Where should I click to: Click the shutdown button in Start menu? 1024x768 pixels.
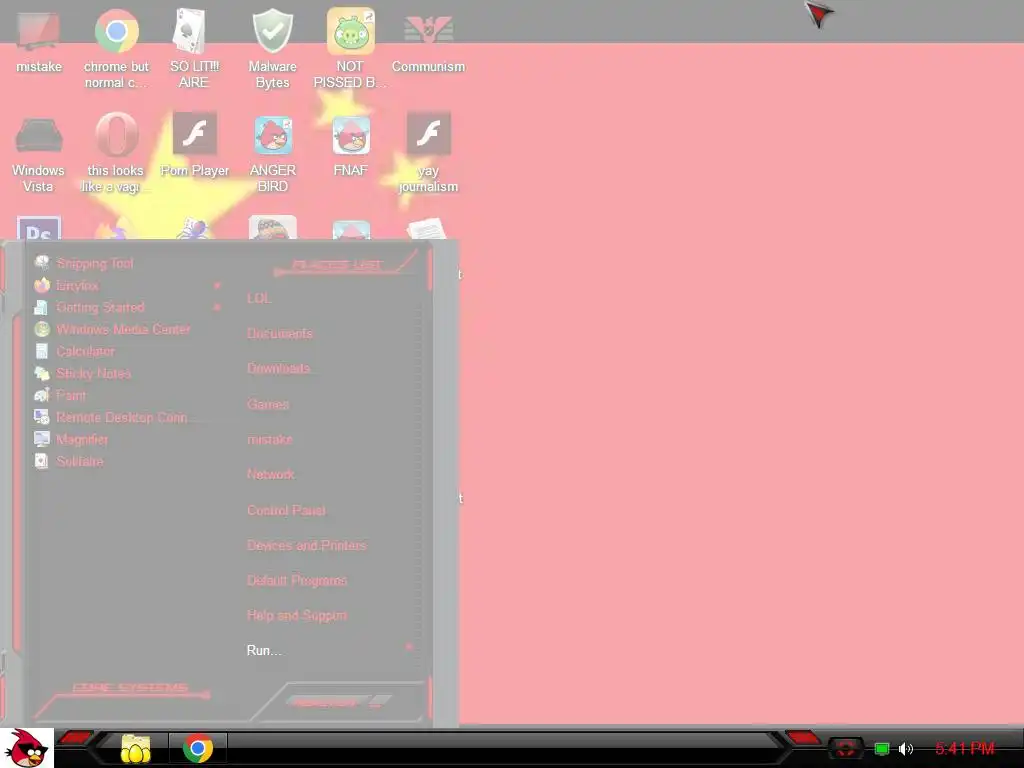tap(325, 702)
